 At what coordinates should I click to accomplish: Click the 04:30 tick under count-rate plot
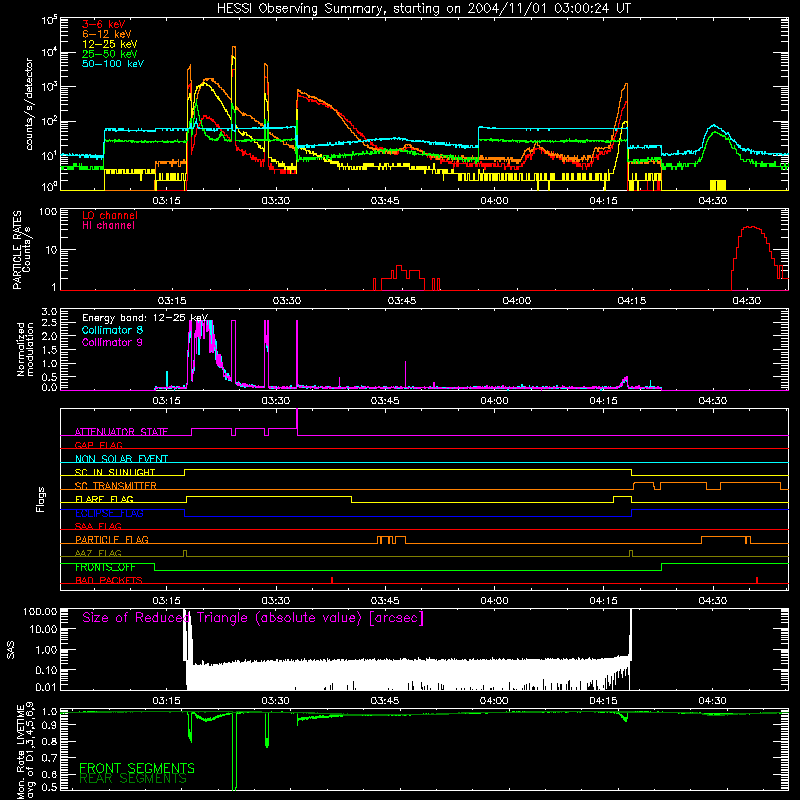pos(713,201)
